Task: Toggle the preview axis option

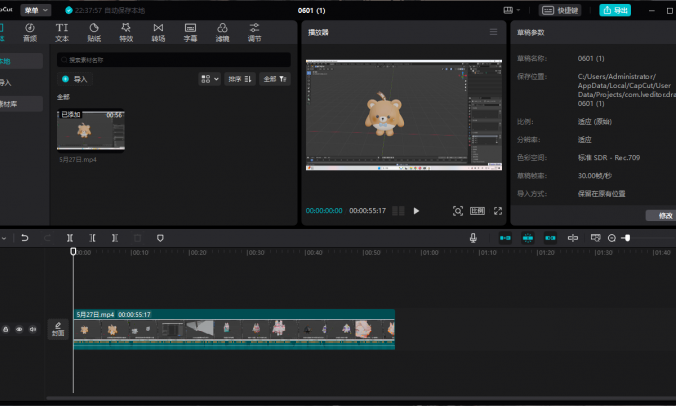Action: click(573, 238)
